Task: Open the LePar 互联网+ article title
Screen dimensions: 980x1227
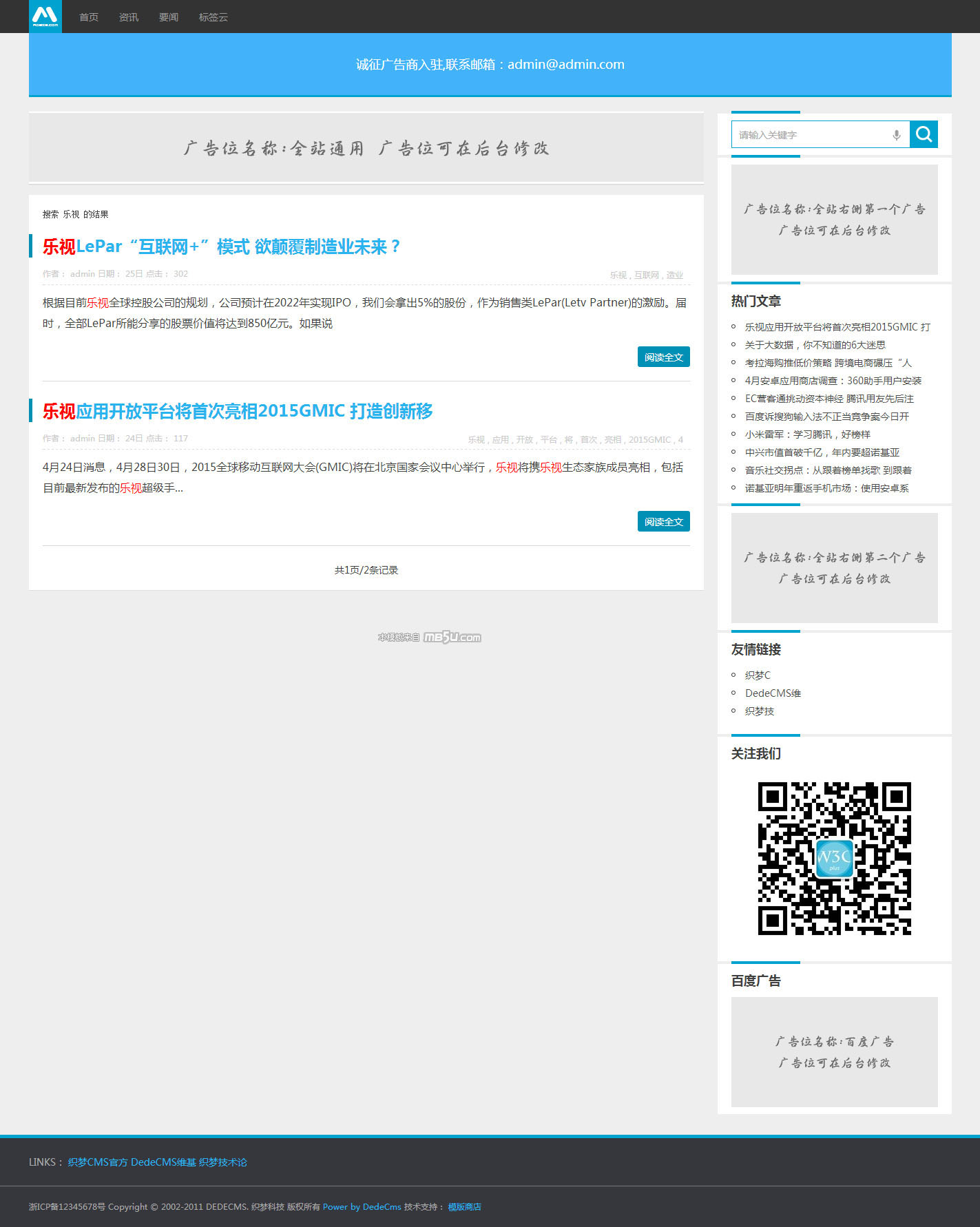Action: pyautogui.click(x=221, y=247)
